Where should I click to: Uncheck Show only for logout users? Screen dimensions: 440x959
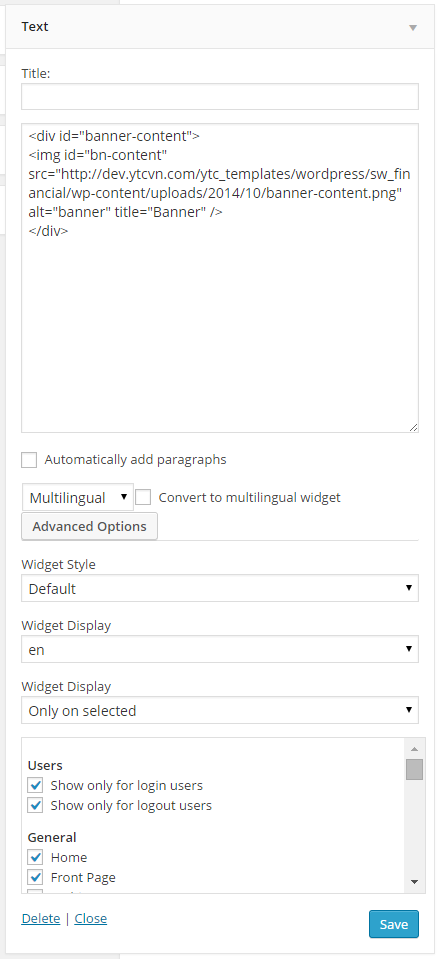(35, 805)
